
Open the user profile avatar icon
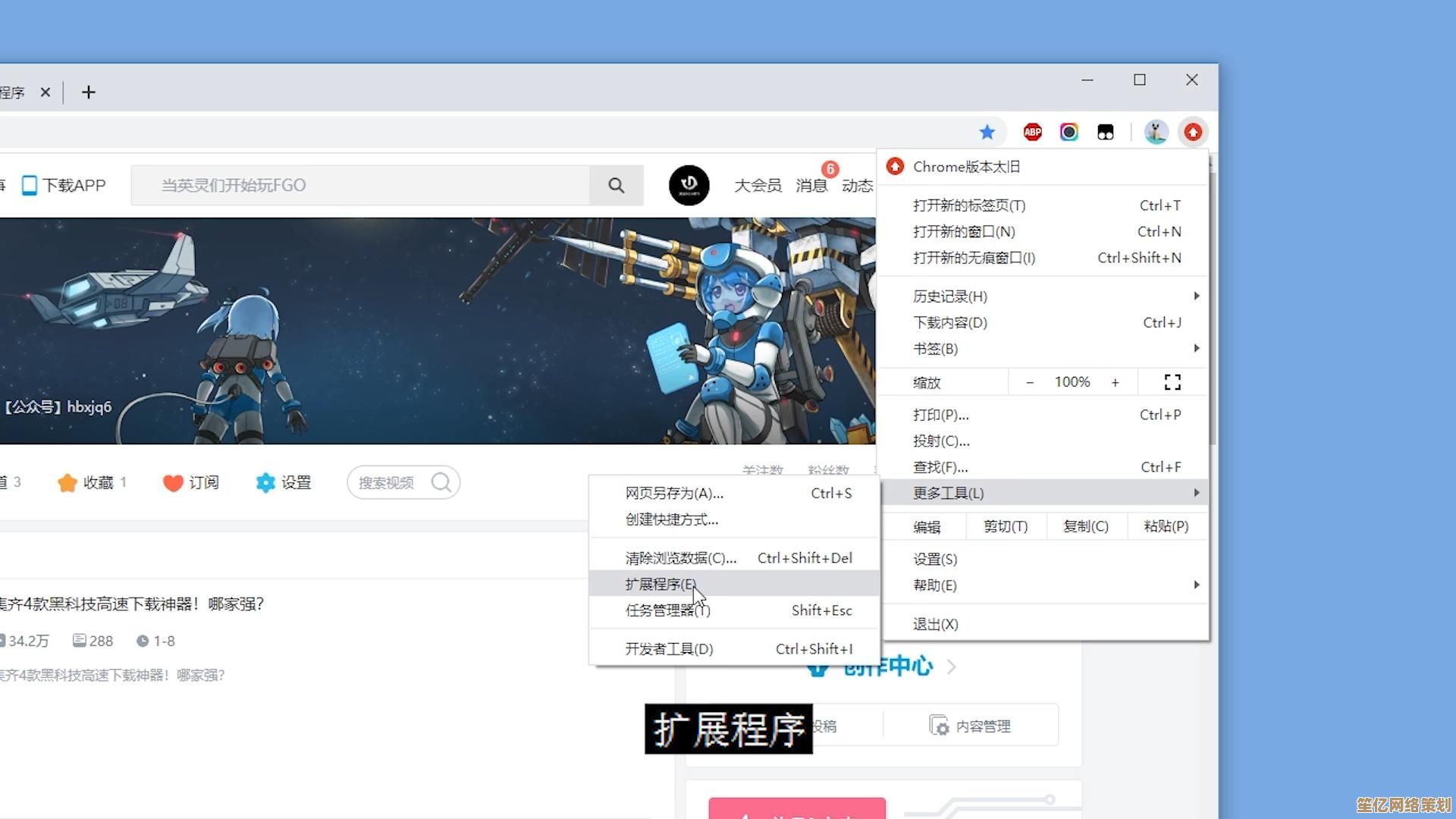pos(1156,133)
